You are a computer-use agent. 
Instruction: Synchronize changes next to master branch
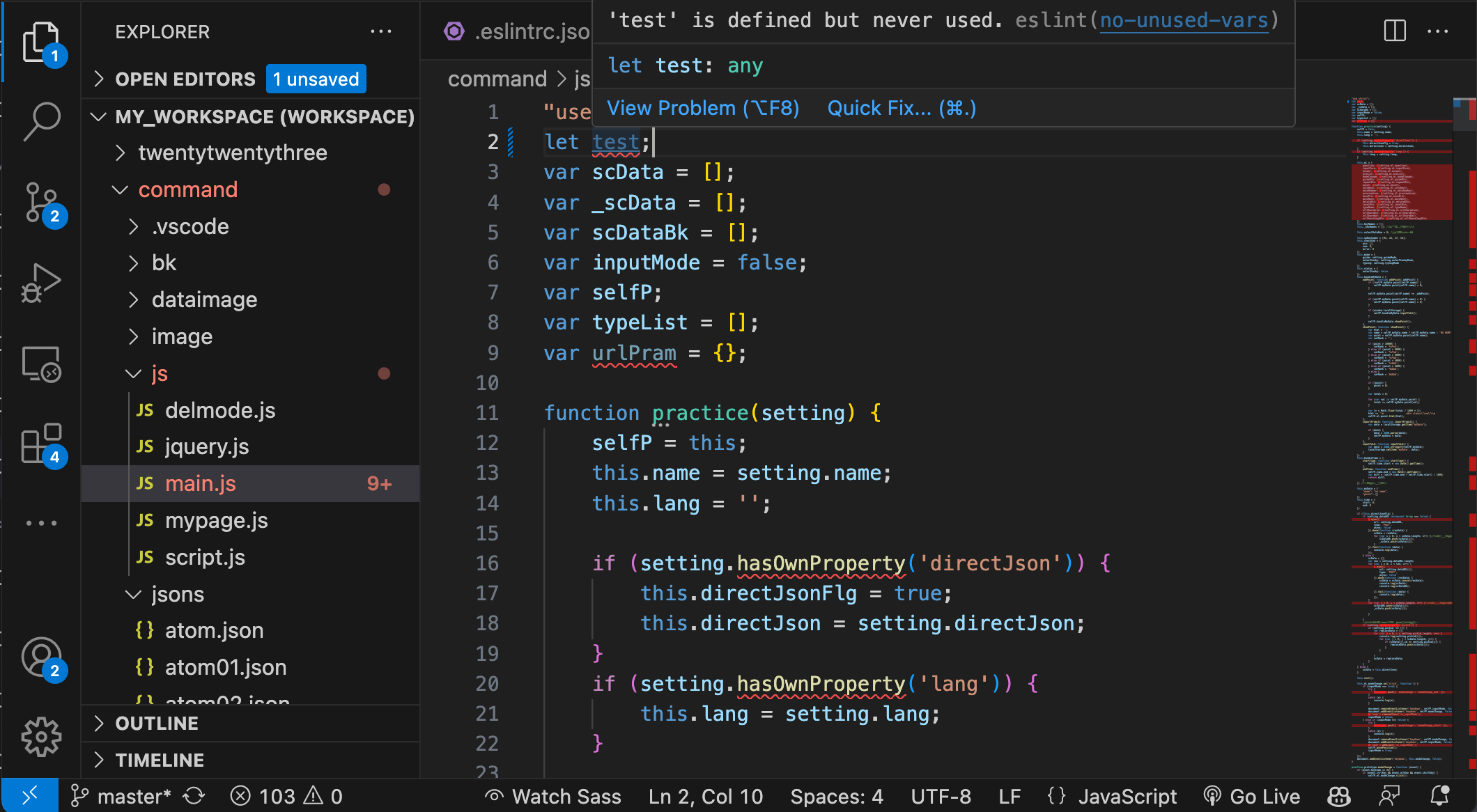(x=194, y=796)
